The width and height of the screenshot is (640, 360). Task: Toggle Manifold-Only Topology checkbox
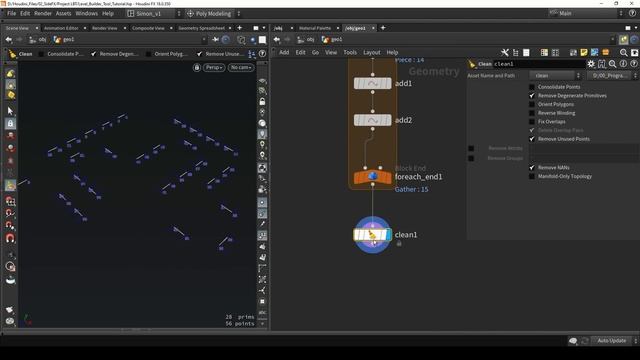[532, 176]
